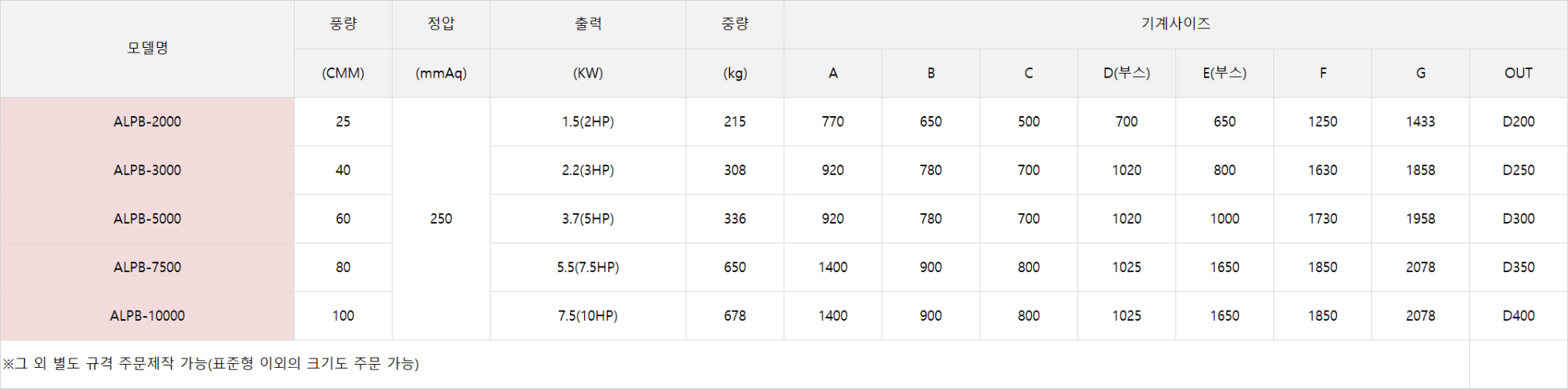Choose the ALPB-7500 model cell
This screenshot has height=389, width=1568.
147,267
